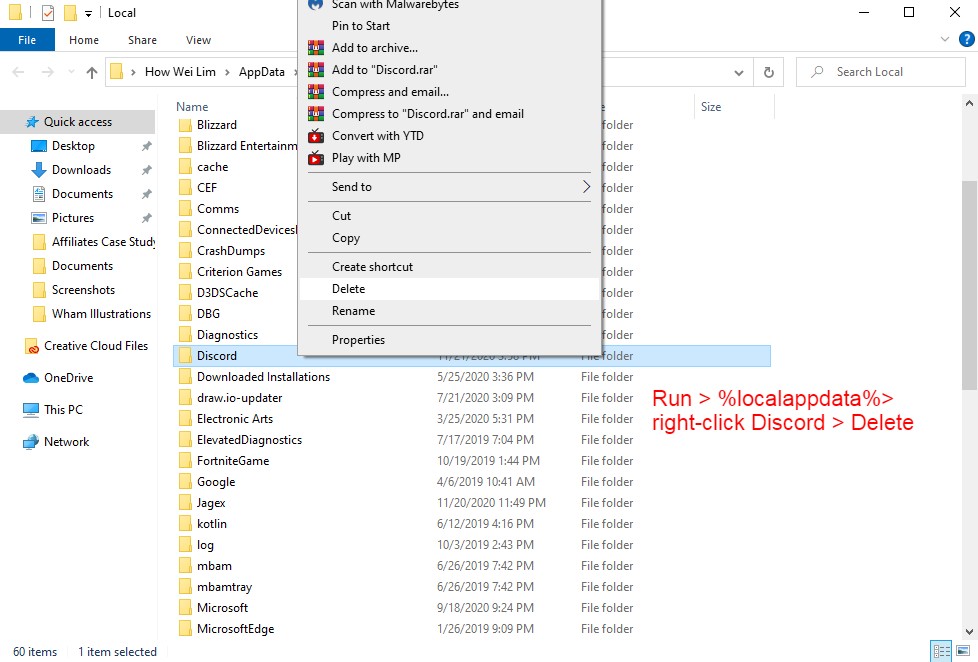Click the YTD icon beside Convert with YTD
This screenshot has width=978, height=662.
(316, 135)
